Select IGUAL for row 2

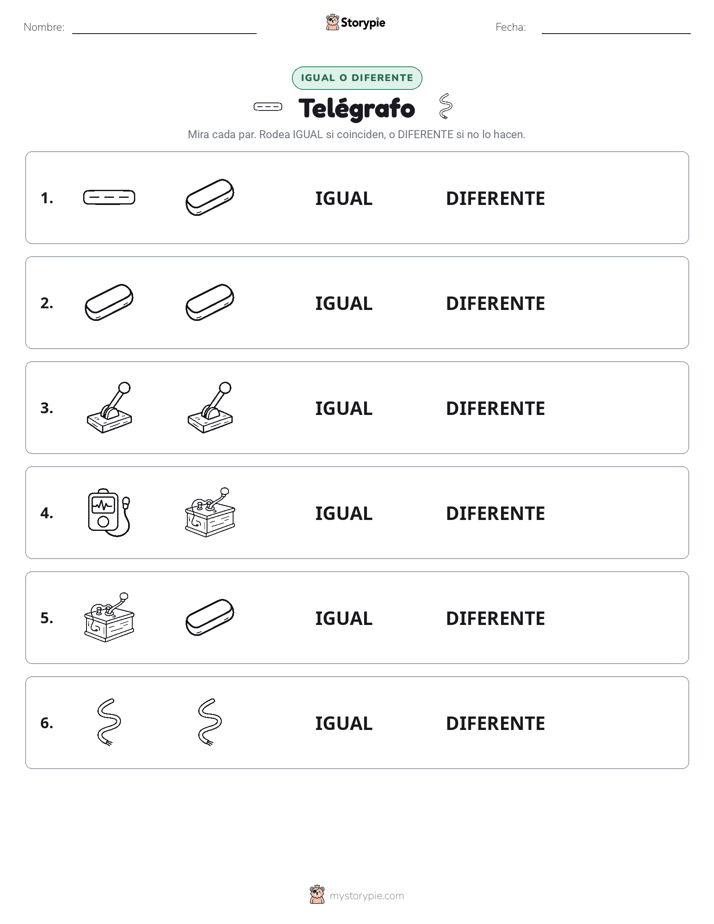[343, 303]
